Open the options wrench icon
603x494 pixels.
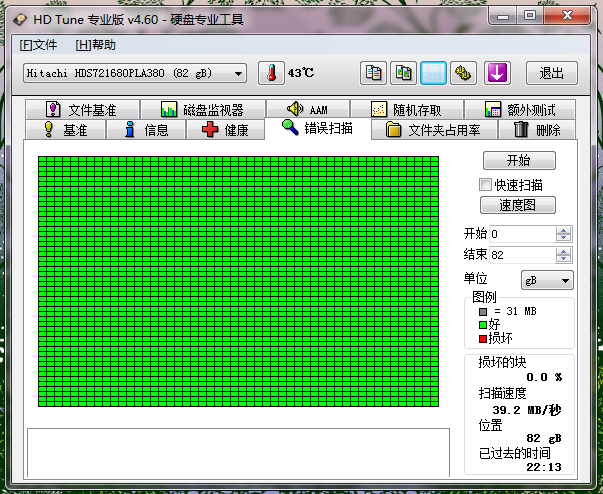(x=463, y=73)
